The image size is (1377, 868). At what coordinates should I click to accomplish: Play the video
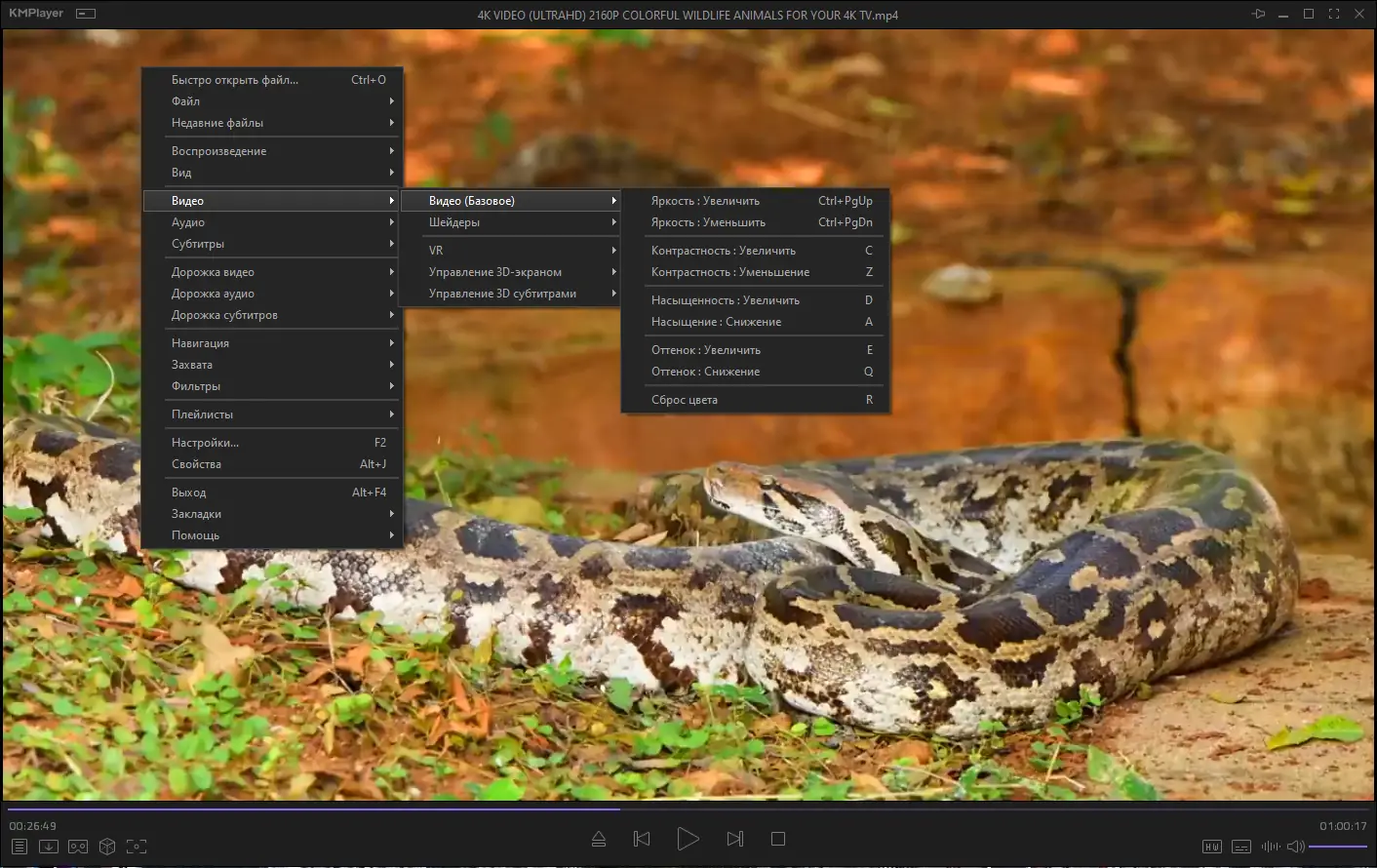click(688, 839)
